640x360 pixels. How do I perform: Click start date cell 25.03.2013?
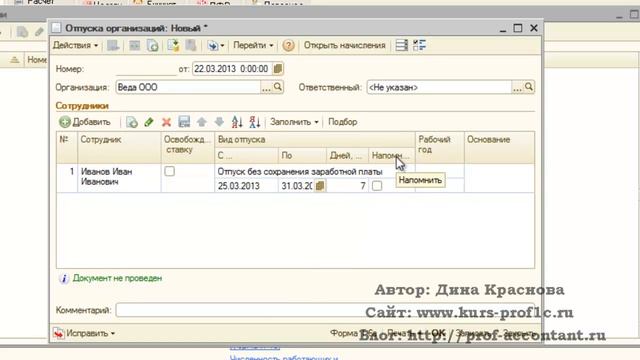(x=246, y=186)
